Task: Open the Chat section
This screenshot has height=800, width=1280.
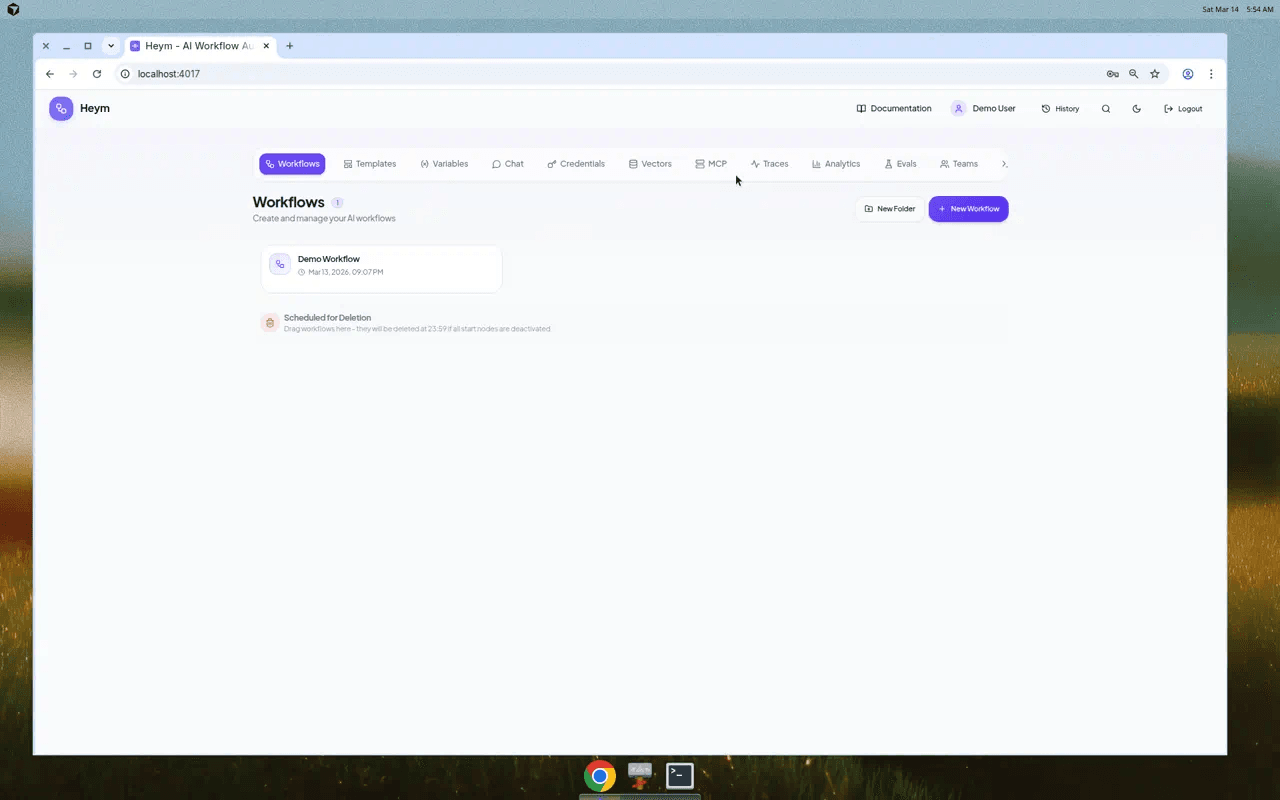Action: [507, 163]
